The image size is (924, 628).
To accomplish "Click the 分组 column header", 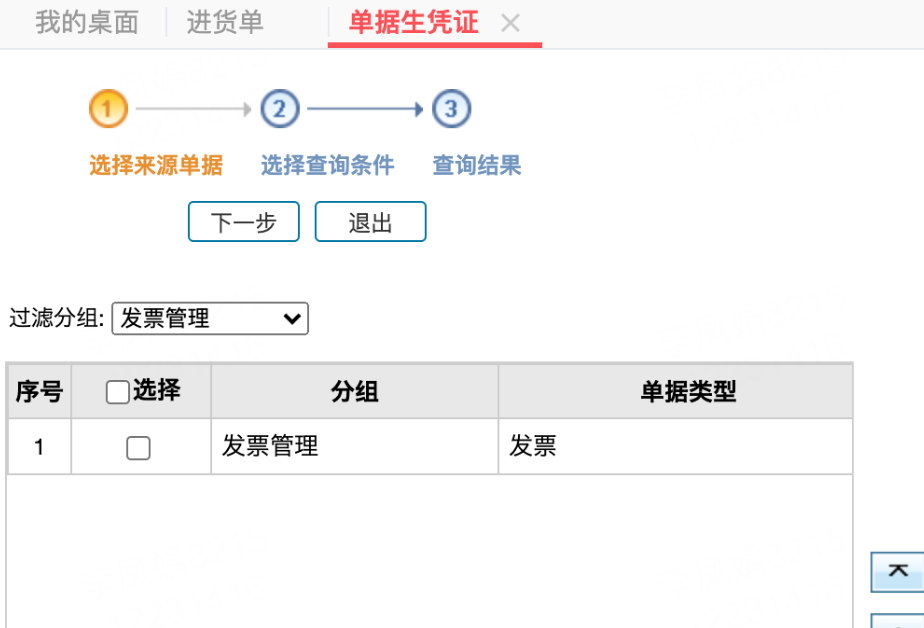I will (x=354, y=392).
